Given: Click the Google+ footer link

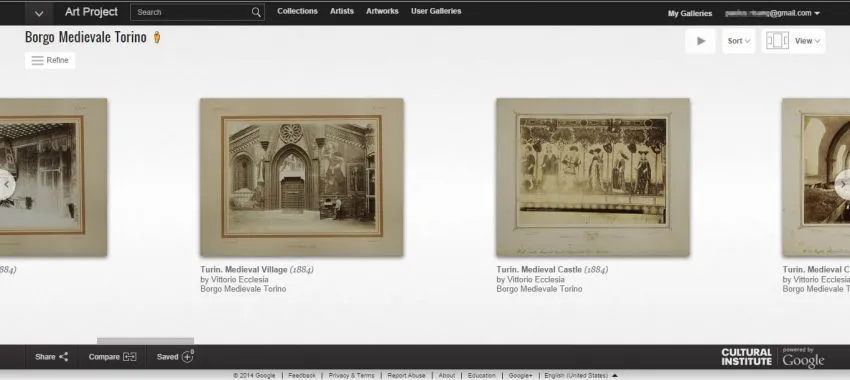Looking at the screenshot, I should [x=520, y=375].
